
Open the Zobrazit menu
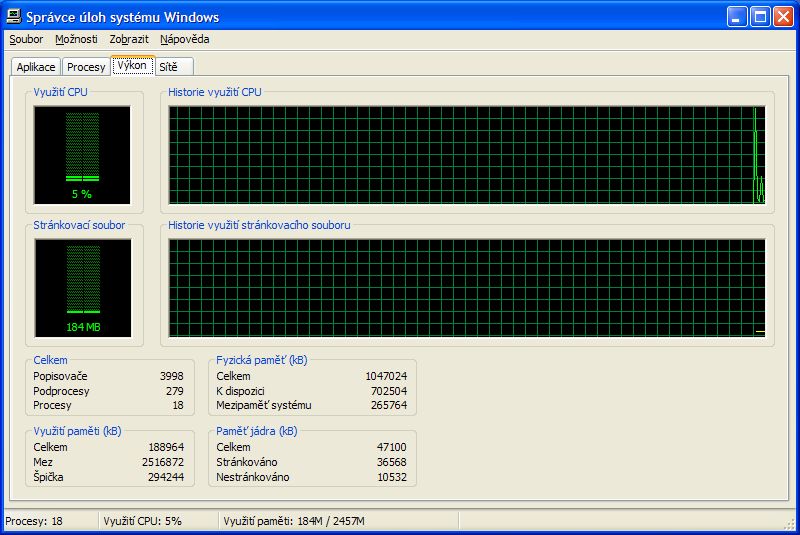click(129, 39)
